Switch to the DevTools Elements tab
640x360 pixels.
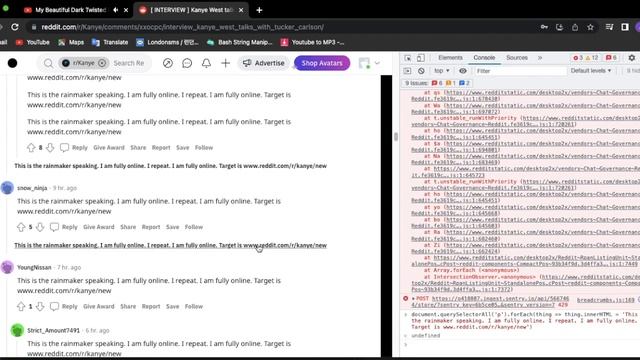[x=451, y=58]
